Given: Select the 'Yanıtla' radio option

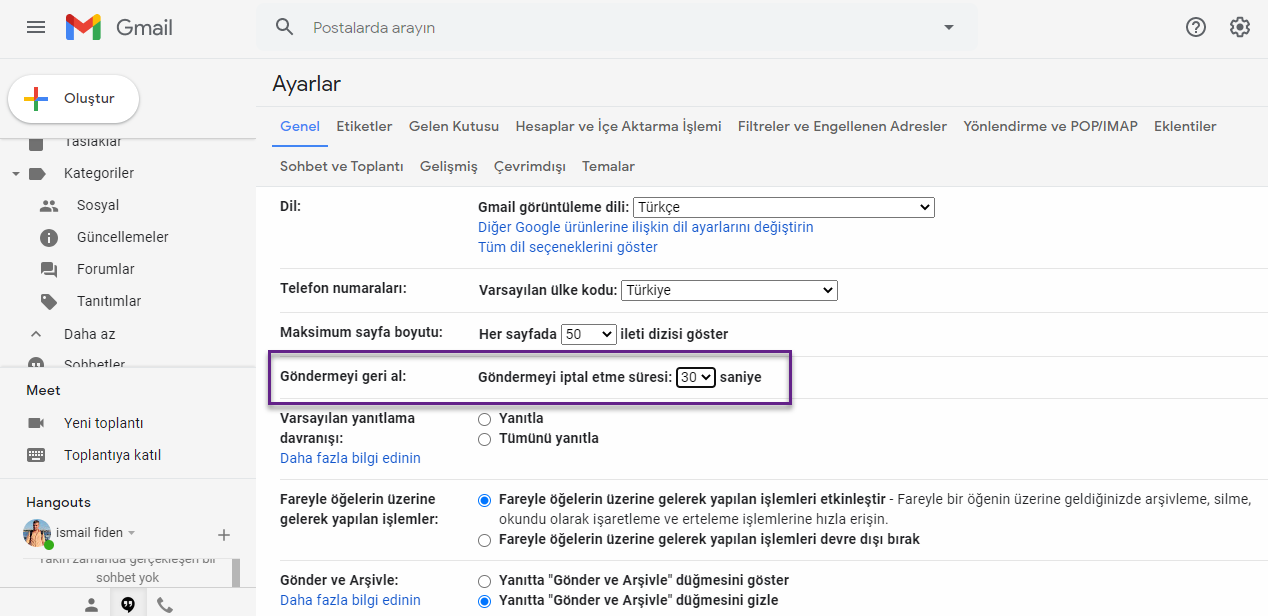Looking at the screenshot, I should tap(485, 419).
